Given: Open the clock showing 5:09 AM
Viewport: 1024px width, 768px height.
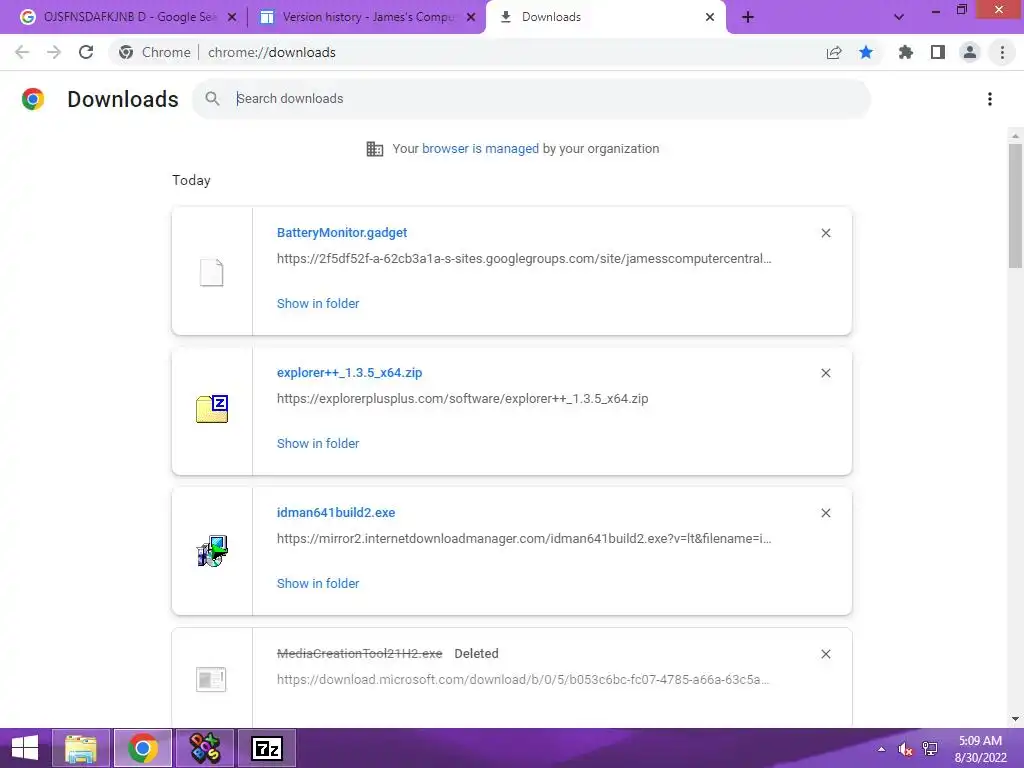Looking at the screenshot, I should (980, 749).
